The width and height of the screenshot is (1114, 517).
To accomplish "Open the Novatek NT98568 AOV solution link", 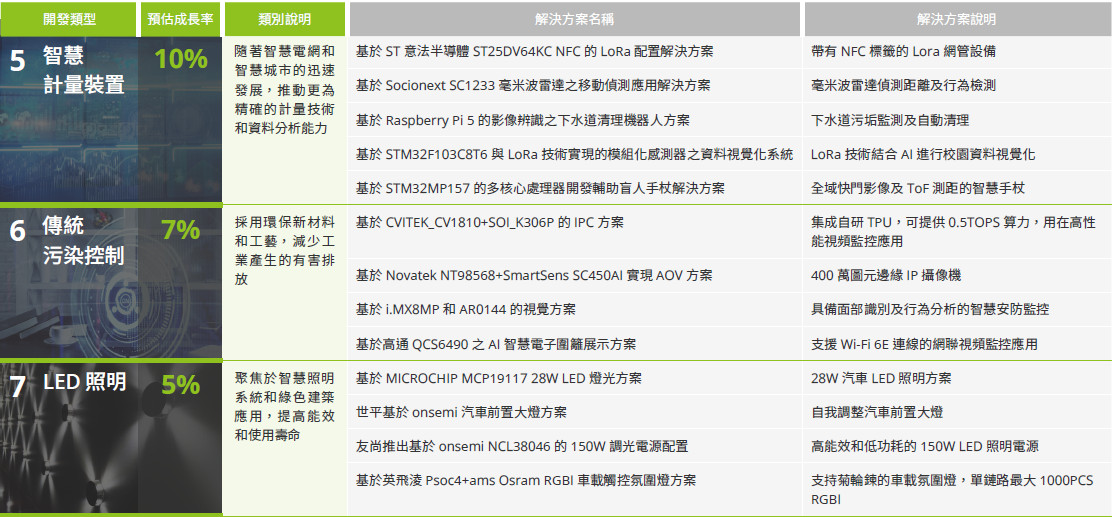I will 534,275.
